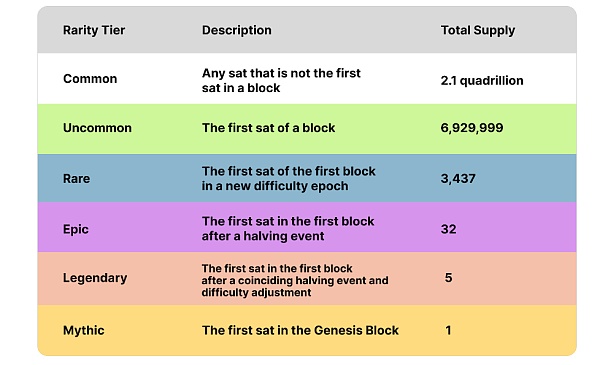This screenshot has width=600, height=365.
Task: Click the Description column header
Action: [x=236, y=30]
